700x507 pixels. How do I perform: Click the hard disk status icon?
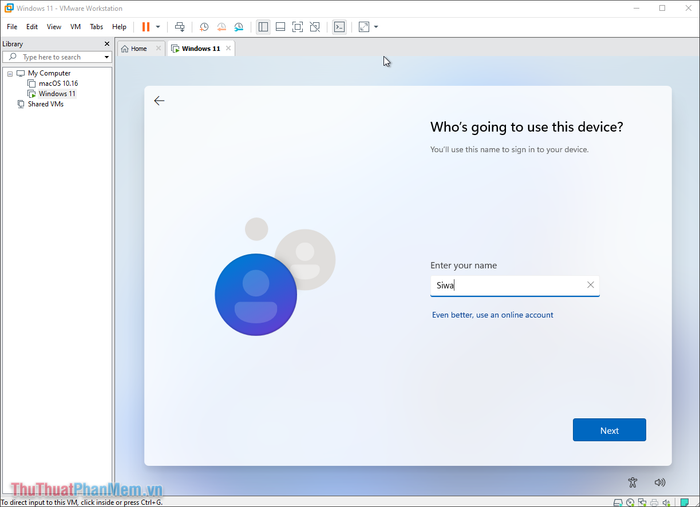pyautogui.click(x=618, y=503)
